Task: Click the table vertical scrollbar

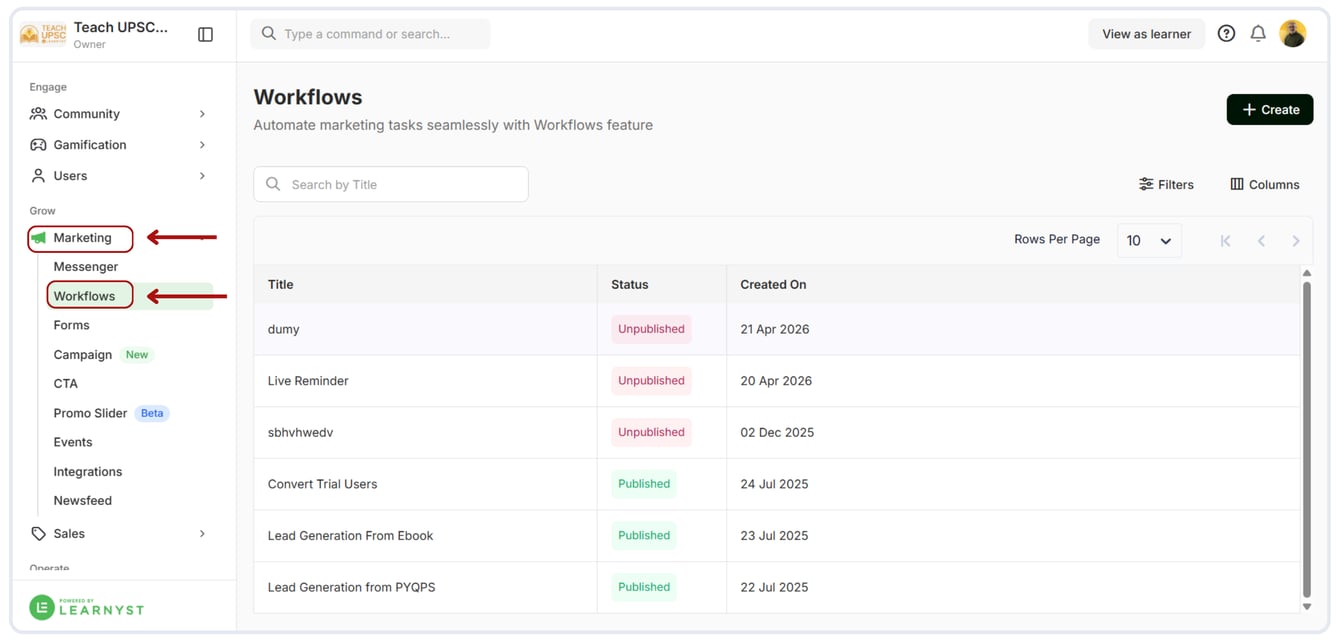Action: click(x=1306, y=438)
